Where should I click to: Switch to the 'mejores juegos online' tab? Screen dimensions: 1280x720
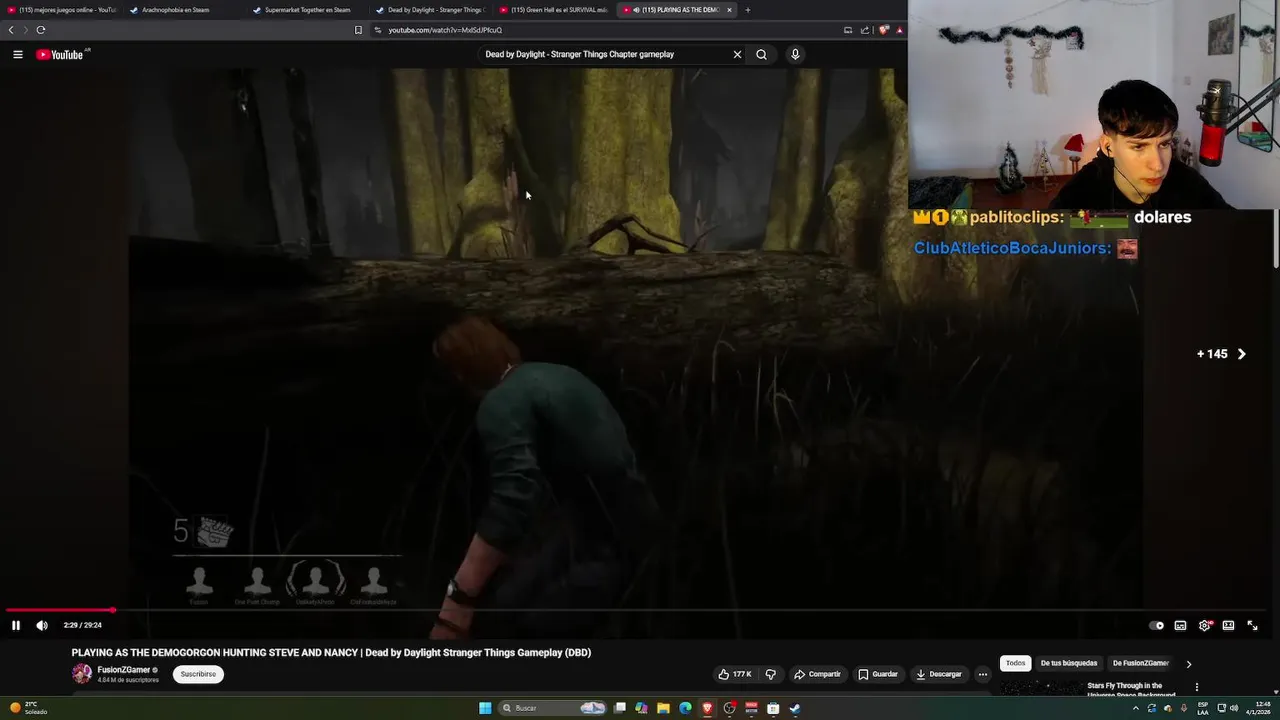(62, 10)
